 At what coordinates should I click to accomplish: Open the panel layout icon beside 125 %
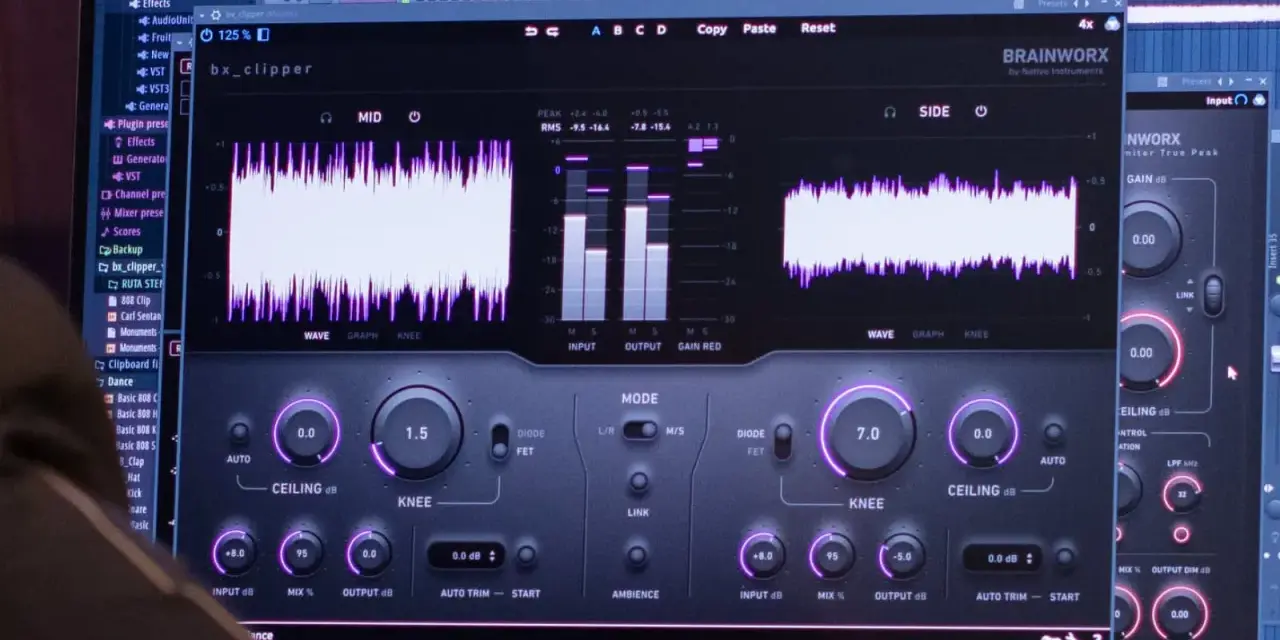click(x=263, y=35)
